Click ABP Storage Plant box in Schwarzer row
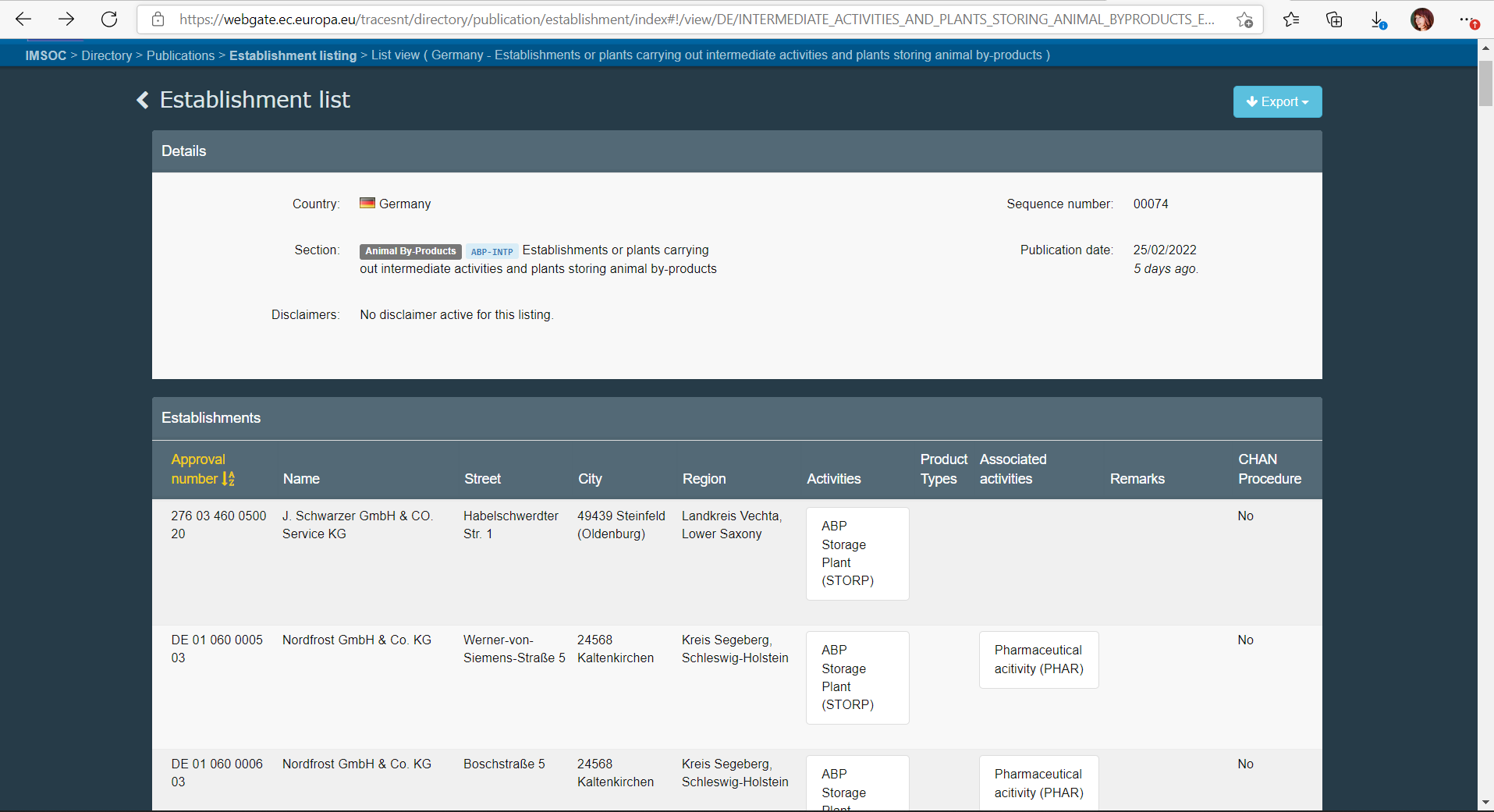 coord(857,554)
